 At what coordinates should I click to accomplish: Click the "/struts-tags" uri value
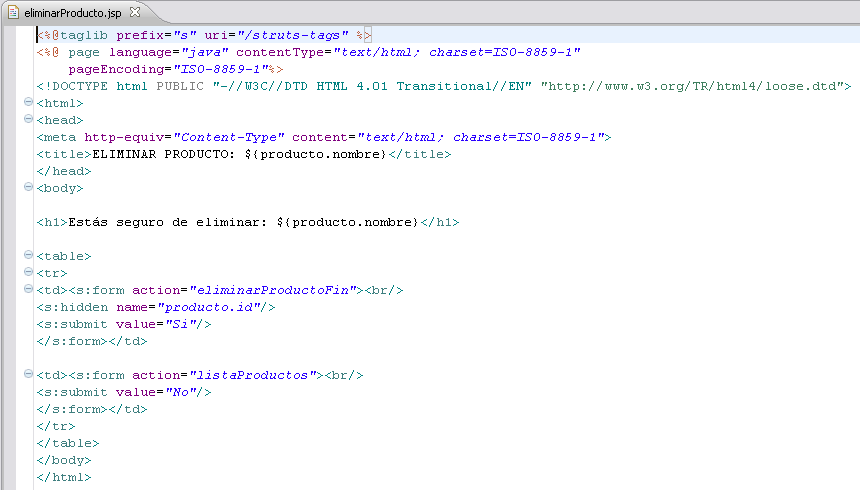[293, 35]
